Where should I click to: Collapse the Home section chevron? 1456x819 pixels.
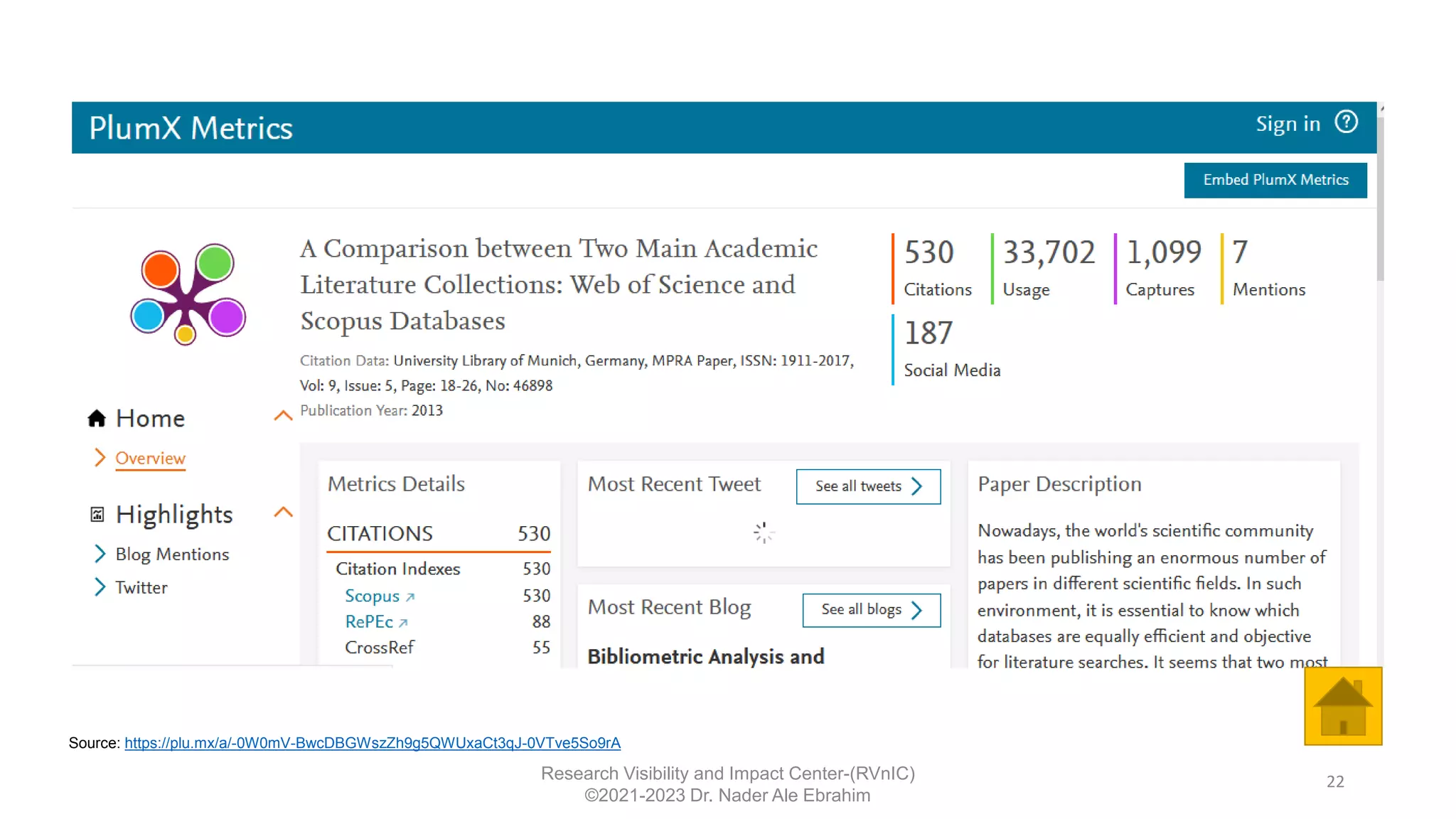coord(283,416)
